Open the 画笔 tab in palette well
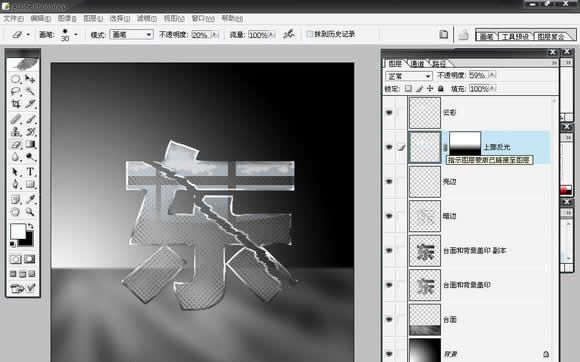 click(x=487, y=36)
